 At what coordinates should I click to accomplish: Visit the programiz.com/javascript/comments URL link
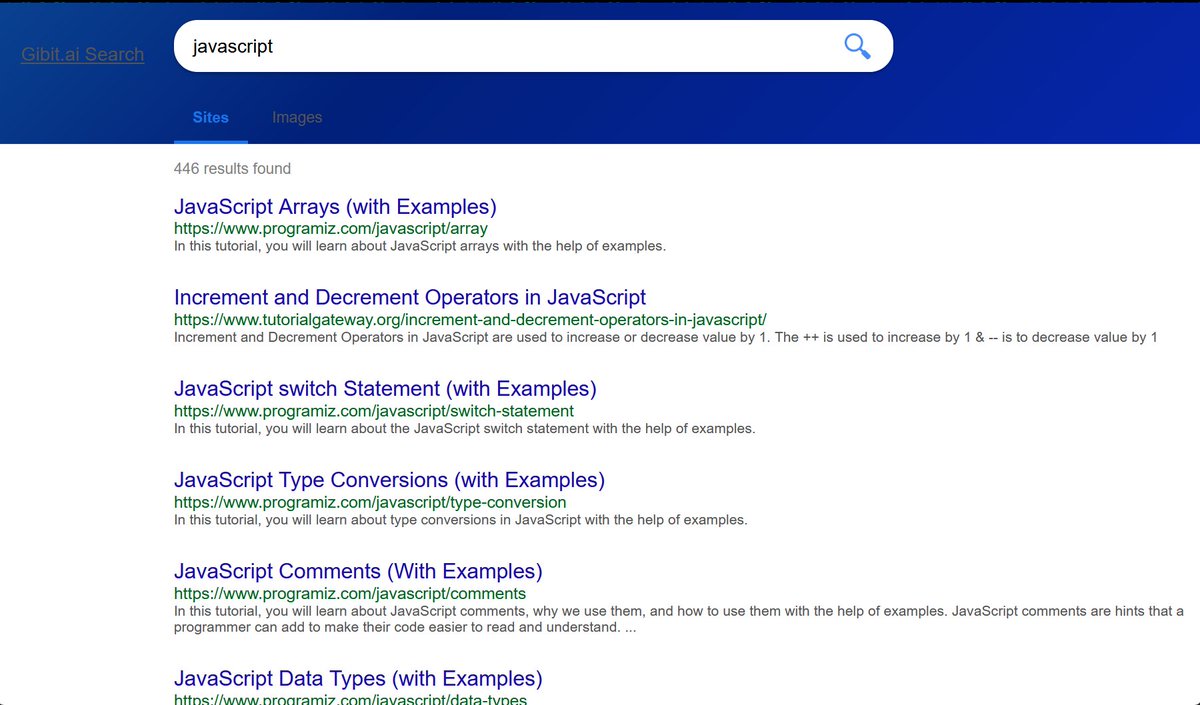(x=349, y=592)
